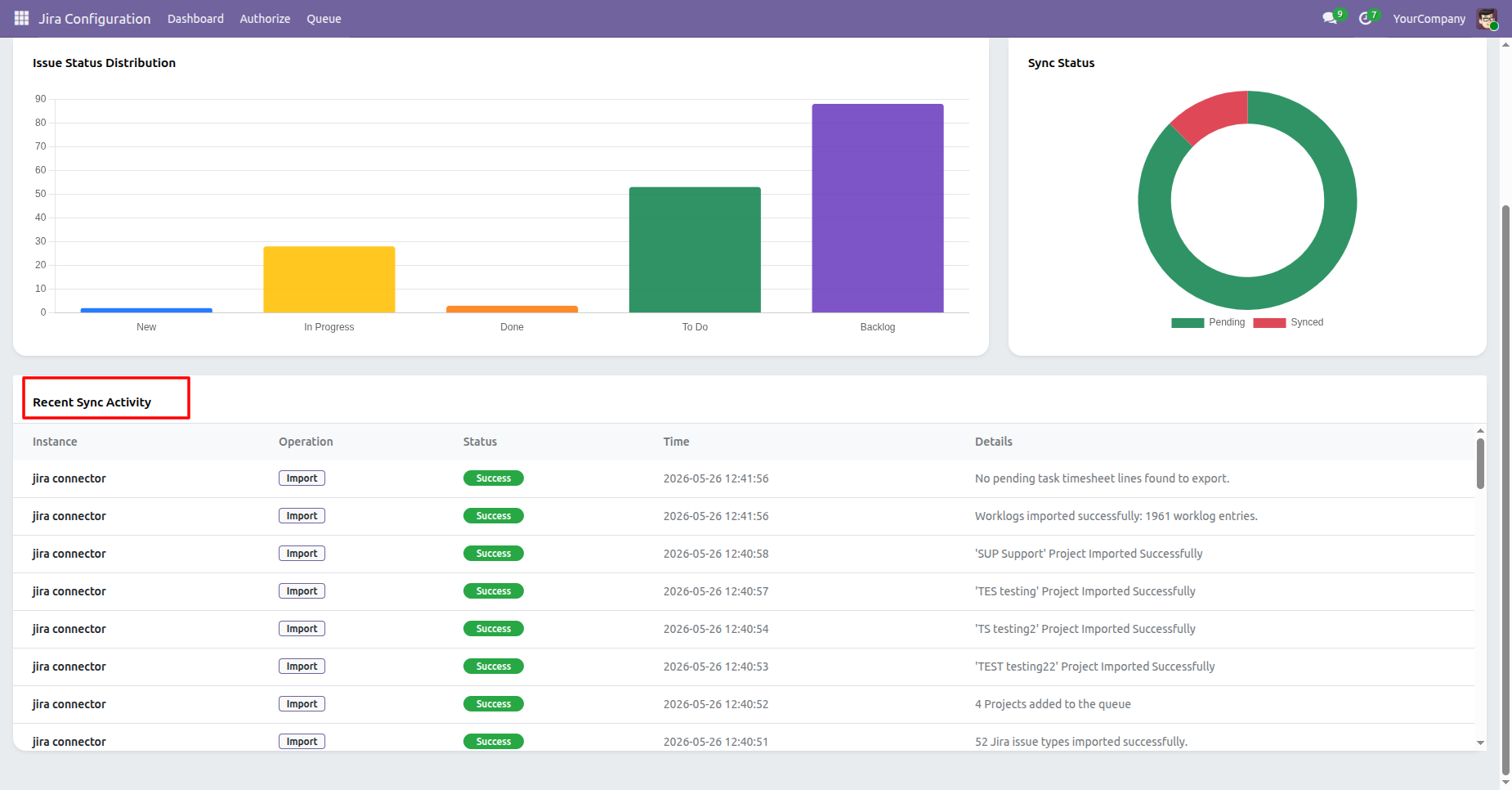Click the Jira Configuration app title

tap(94, 18)
